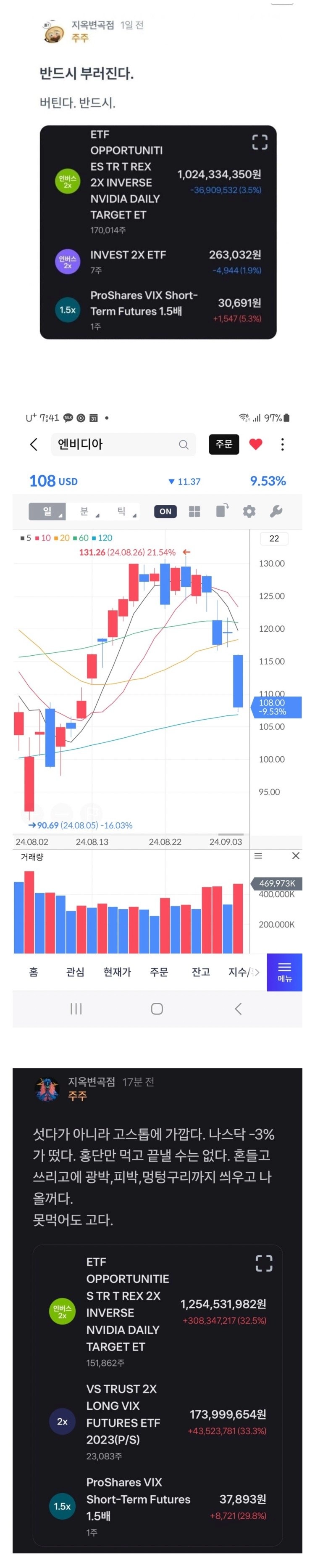The width and height of the screenshot is (315, 1568).
Task: Toggle the ON switch in chart toolbar
Action: [x=165, y=511]
